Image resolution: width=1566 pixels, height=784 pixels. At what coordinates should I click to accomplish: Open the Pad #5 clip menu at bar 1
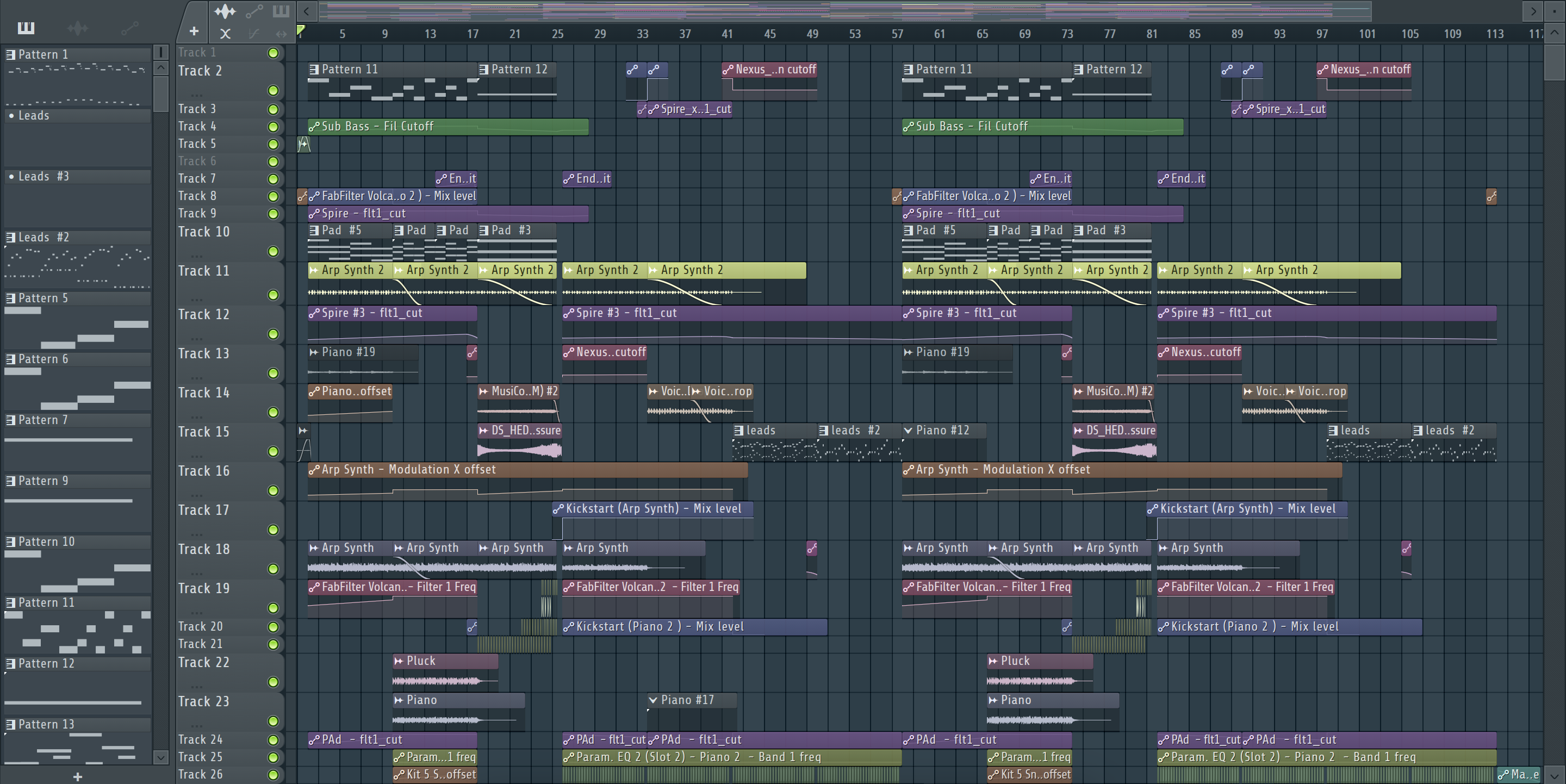(314, 231)
